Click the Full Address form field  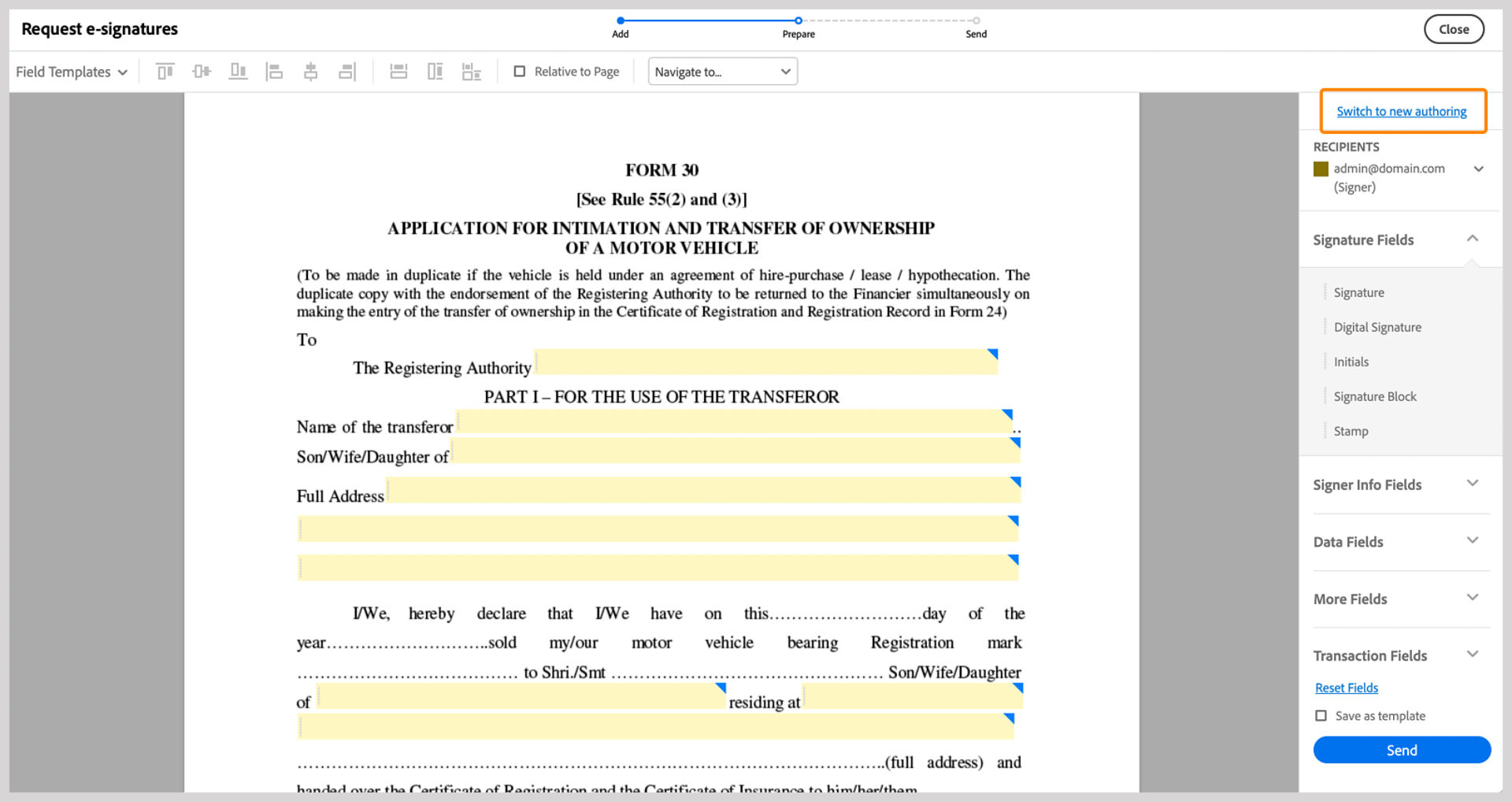[704, 489]
